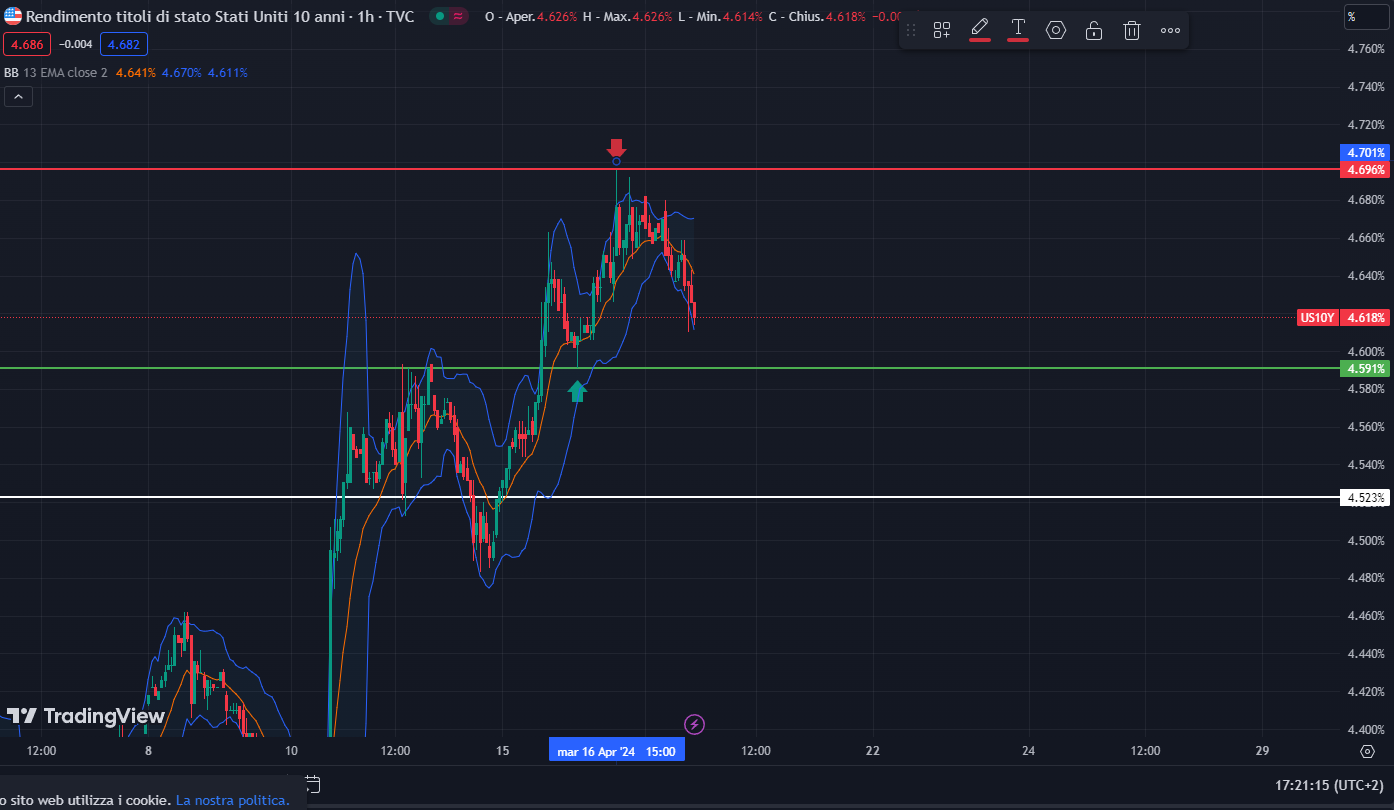Click the 22 date axis label
This screenshot has width=1394, height=810.
[x=873, y=751]
